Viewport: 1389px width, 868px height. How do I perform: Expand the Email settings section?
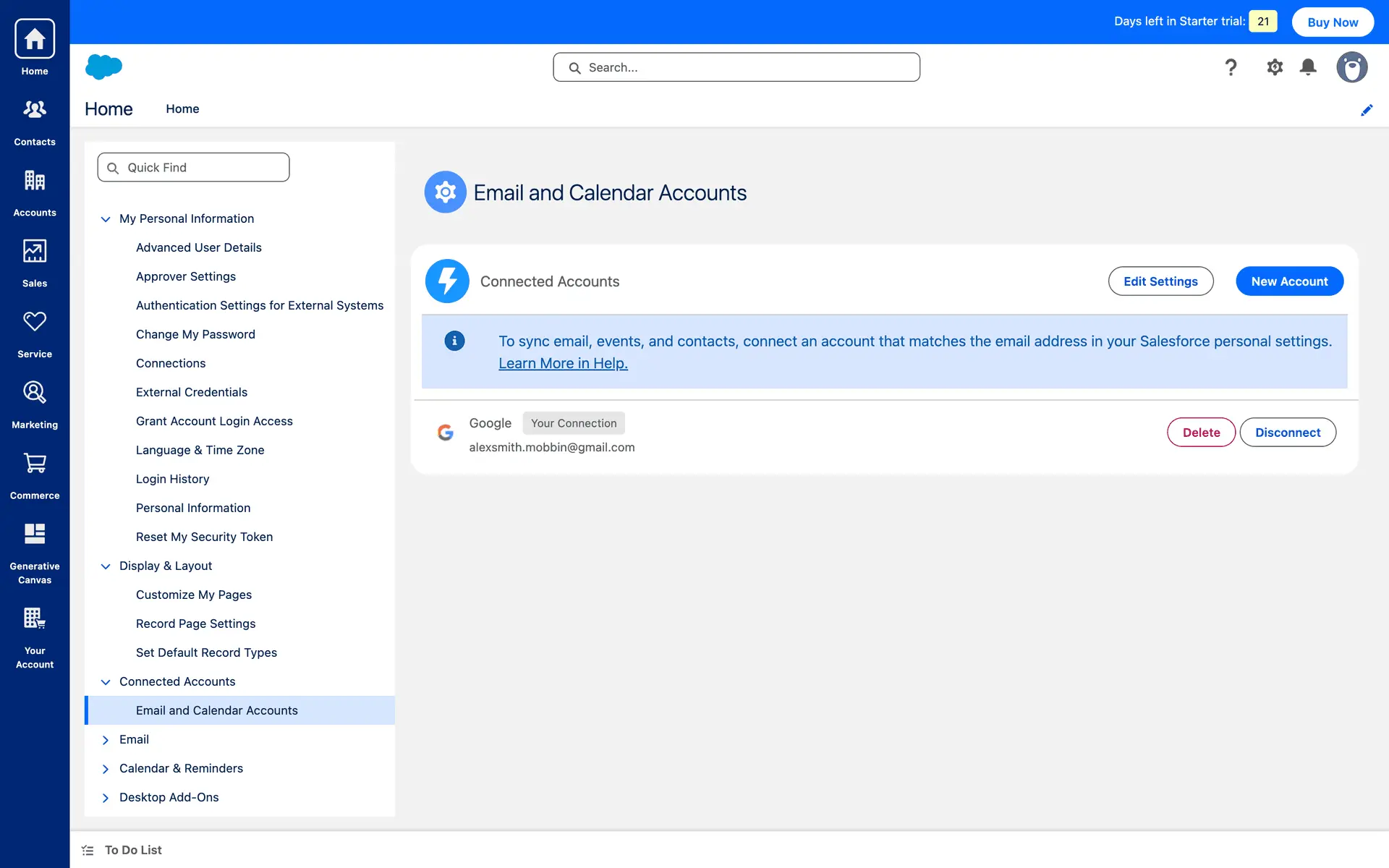tap(106, 740)
